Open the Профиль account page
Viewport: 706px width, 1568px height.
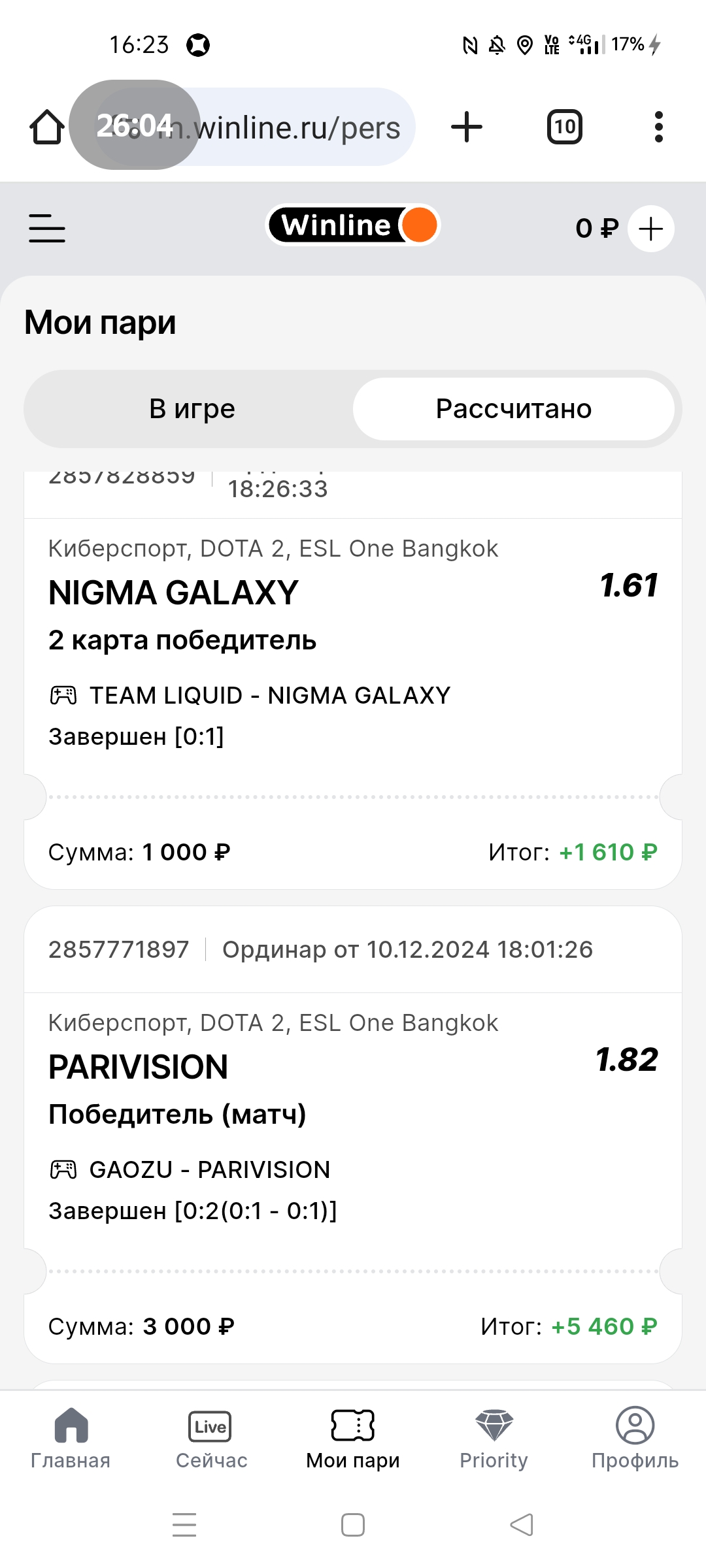click(635, 1439)
